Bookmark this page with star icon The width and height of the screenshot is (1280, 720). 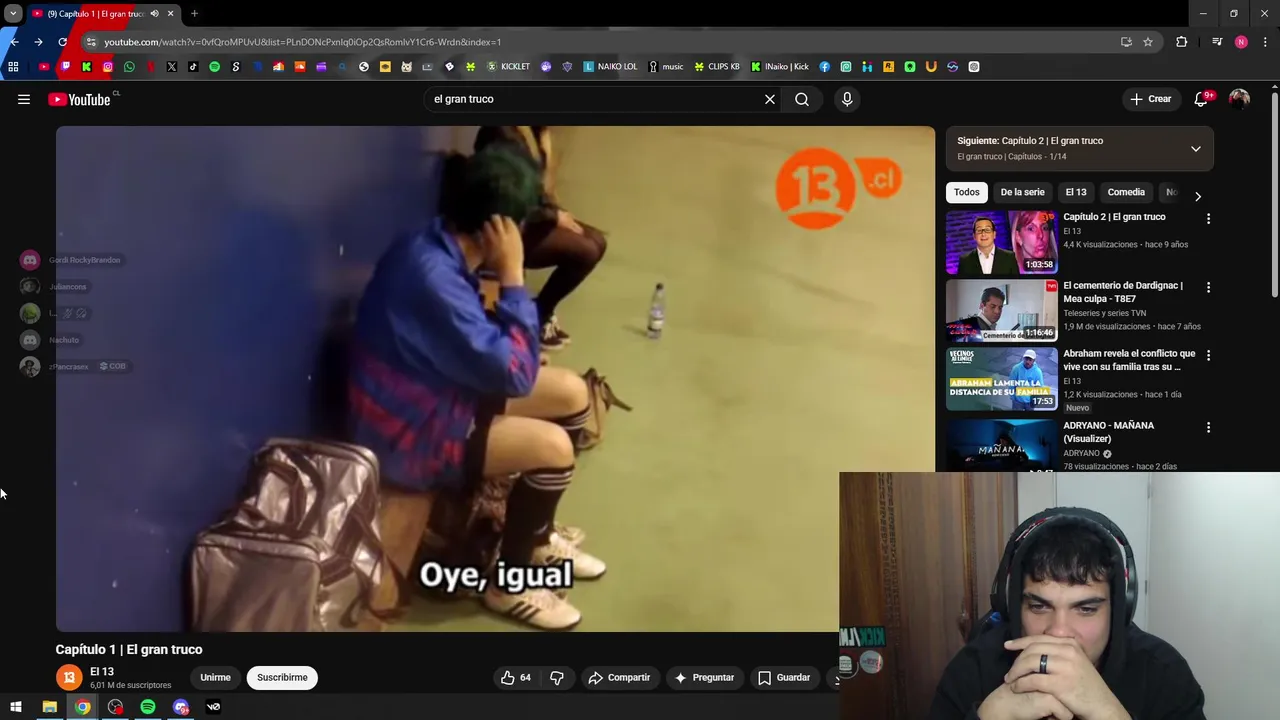click(x=1148, y=42)
